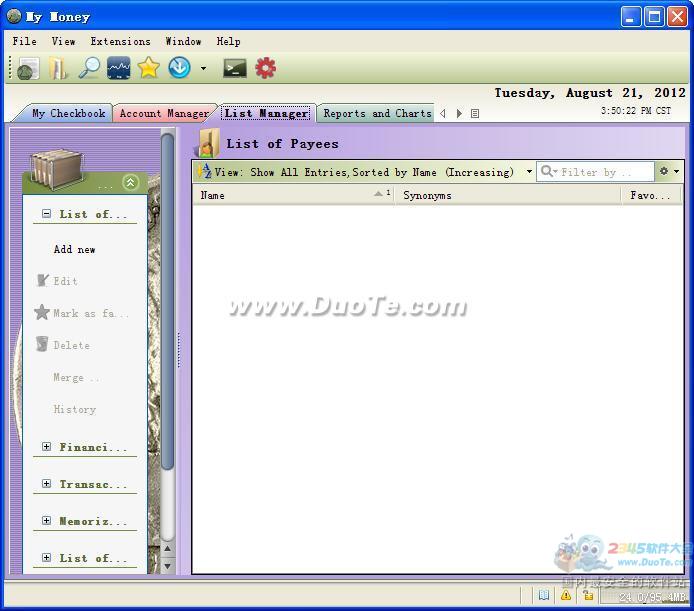This screenshot has height=611, width=694.
Task: Click the lock status bar icon
Action: click(588, 595)
